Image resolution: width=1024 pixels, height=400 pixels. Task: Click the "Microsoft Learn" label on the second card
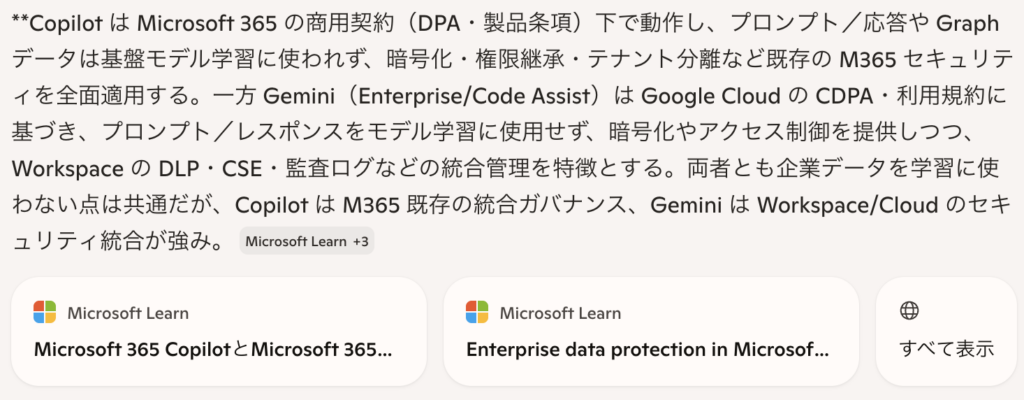tap(560, 313)
